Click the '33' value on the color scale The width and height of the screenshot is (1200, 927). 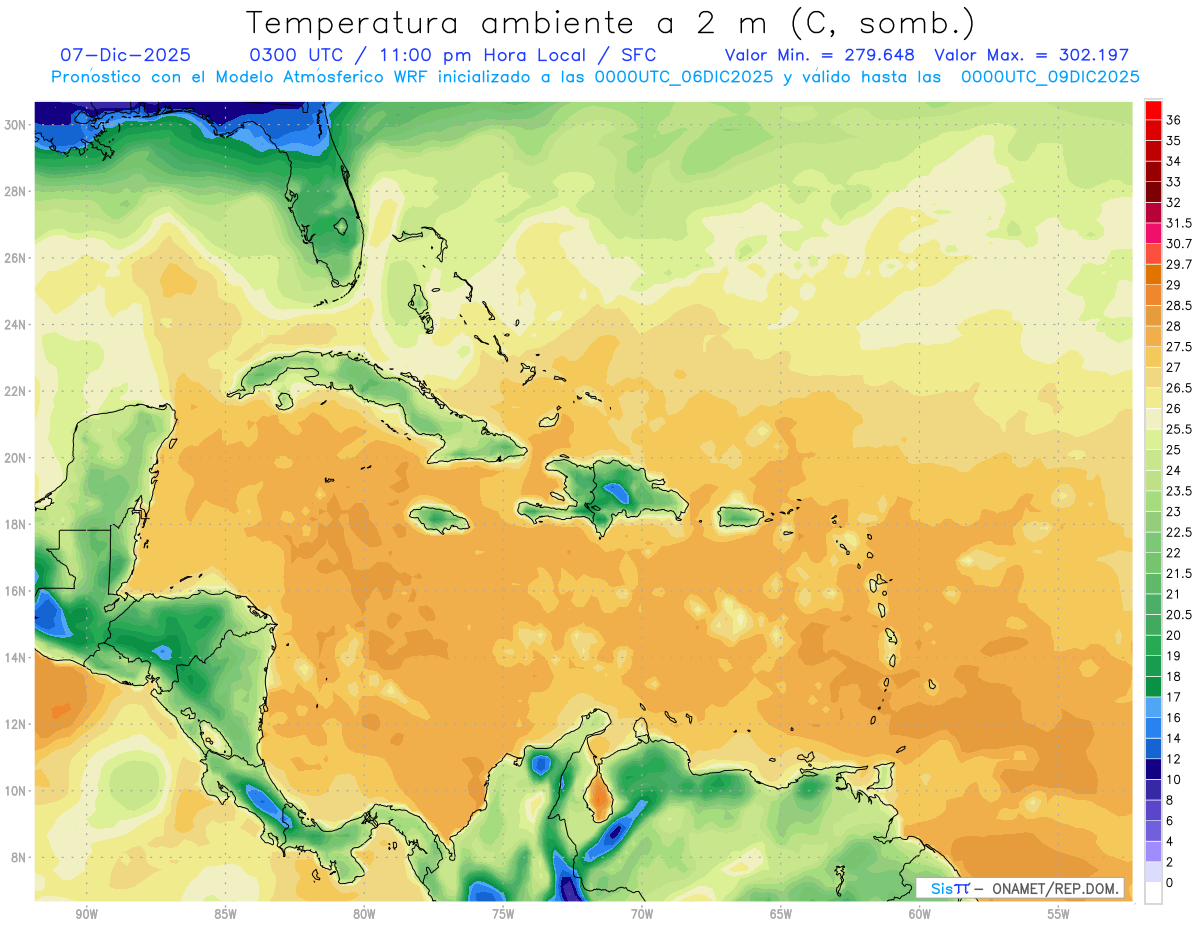pyautogui.click(x=1174, y=182)
